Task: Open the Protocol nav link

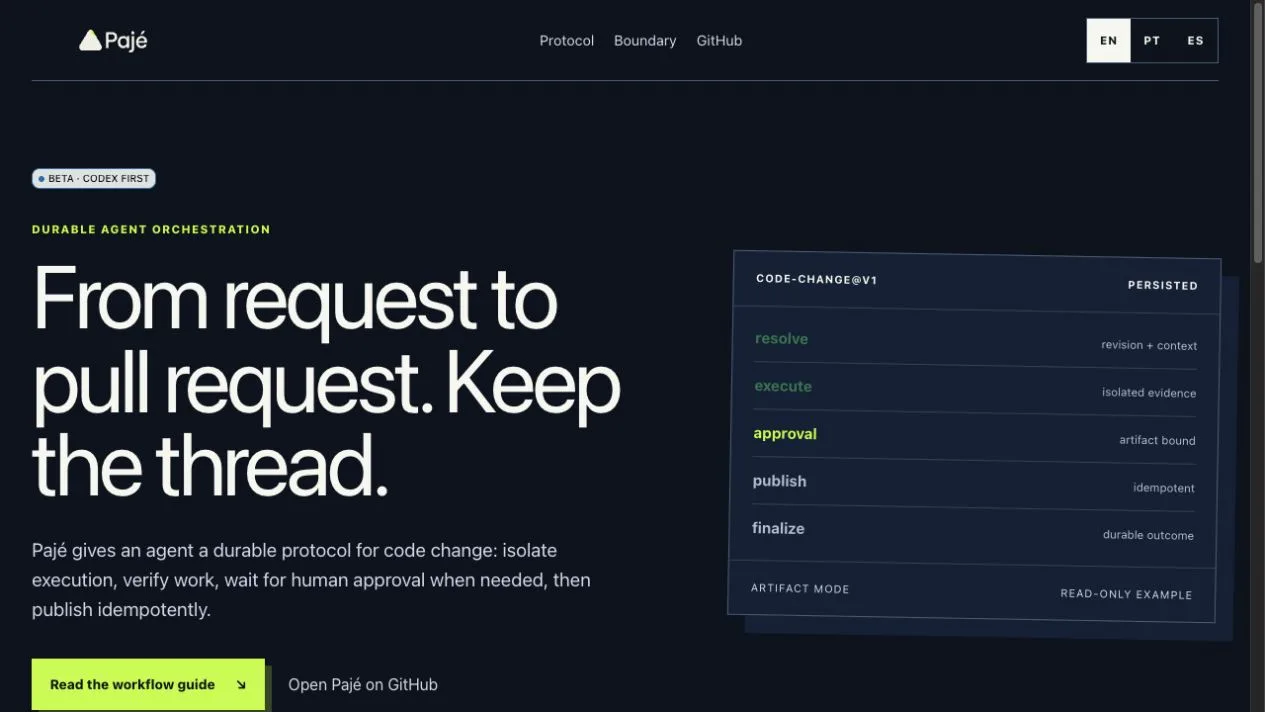Action: (x=567, y=41)
